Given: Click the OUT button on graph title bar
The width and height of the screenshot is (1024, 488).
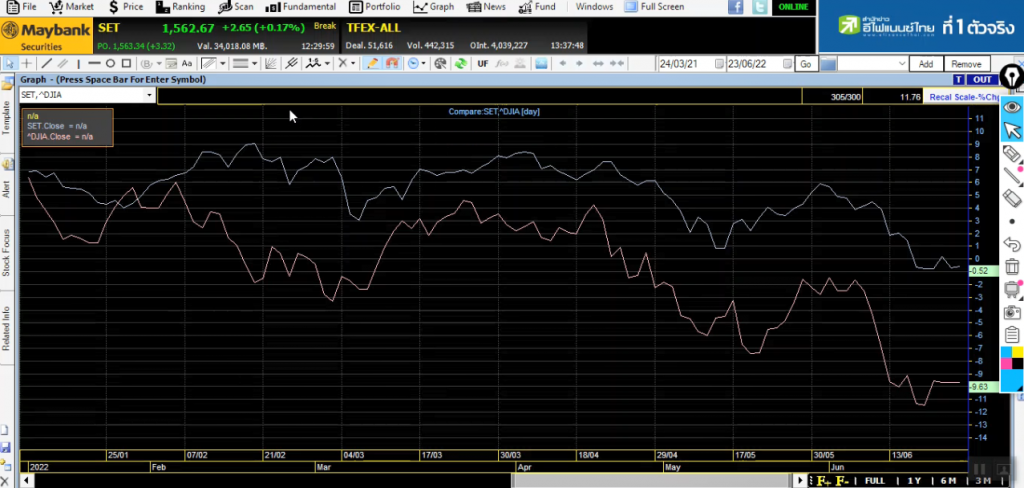Looking at the screenshot, I should pos(982,80).
